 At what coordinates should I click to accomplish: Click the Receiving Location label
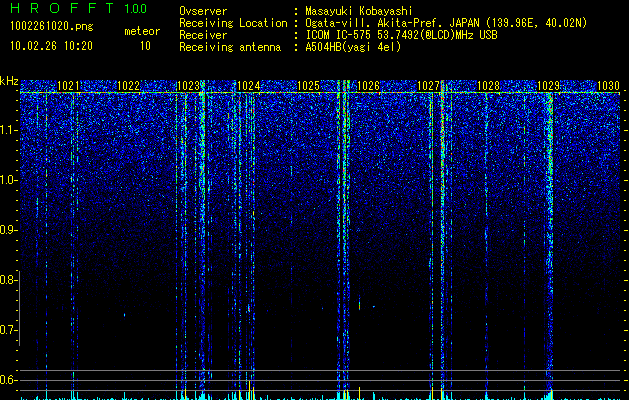click(x=233, y=23)
